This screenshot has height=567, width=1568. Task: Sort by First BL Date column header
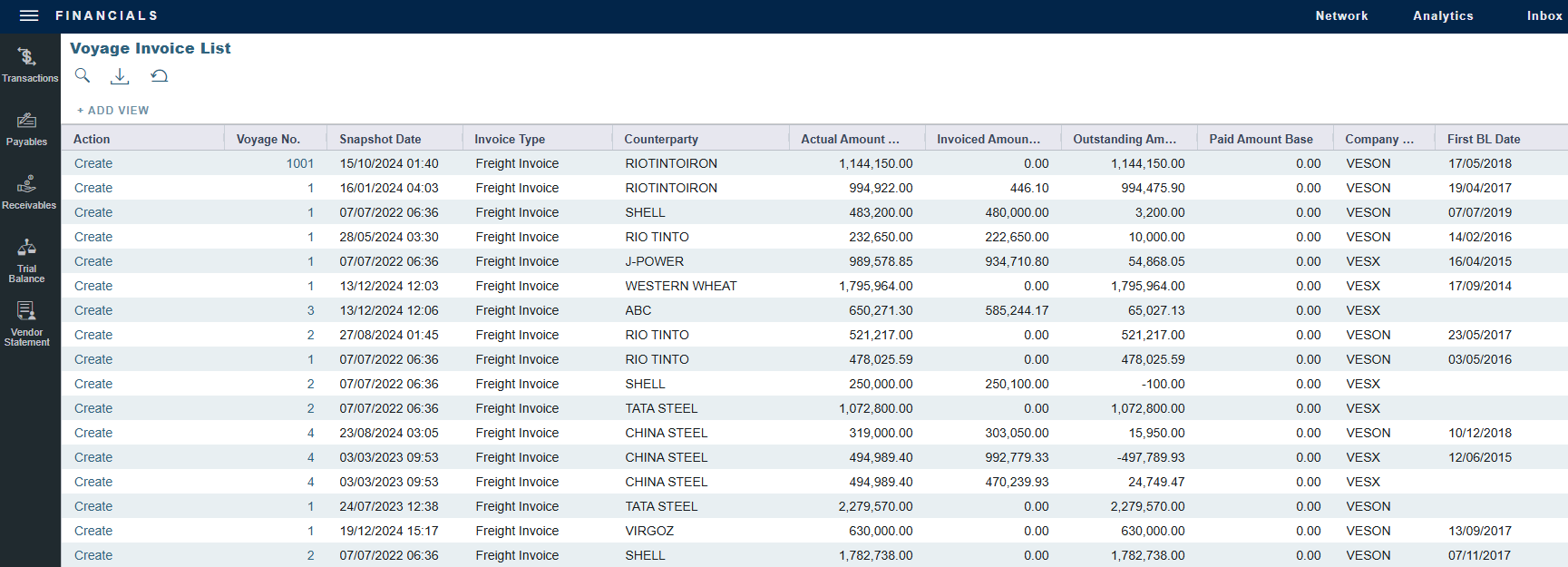click(x=1484, y=139)
